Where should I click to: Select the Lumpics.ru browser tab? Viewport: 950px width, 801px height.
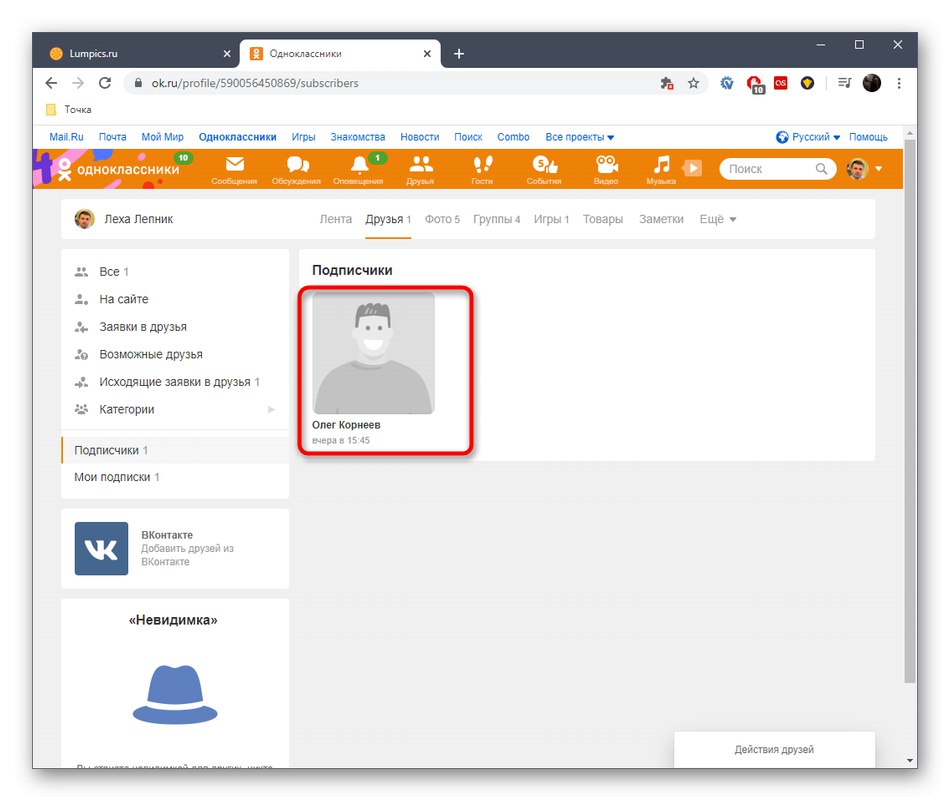tap(139, 53)
